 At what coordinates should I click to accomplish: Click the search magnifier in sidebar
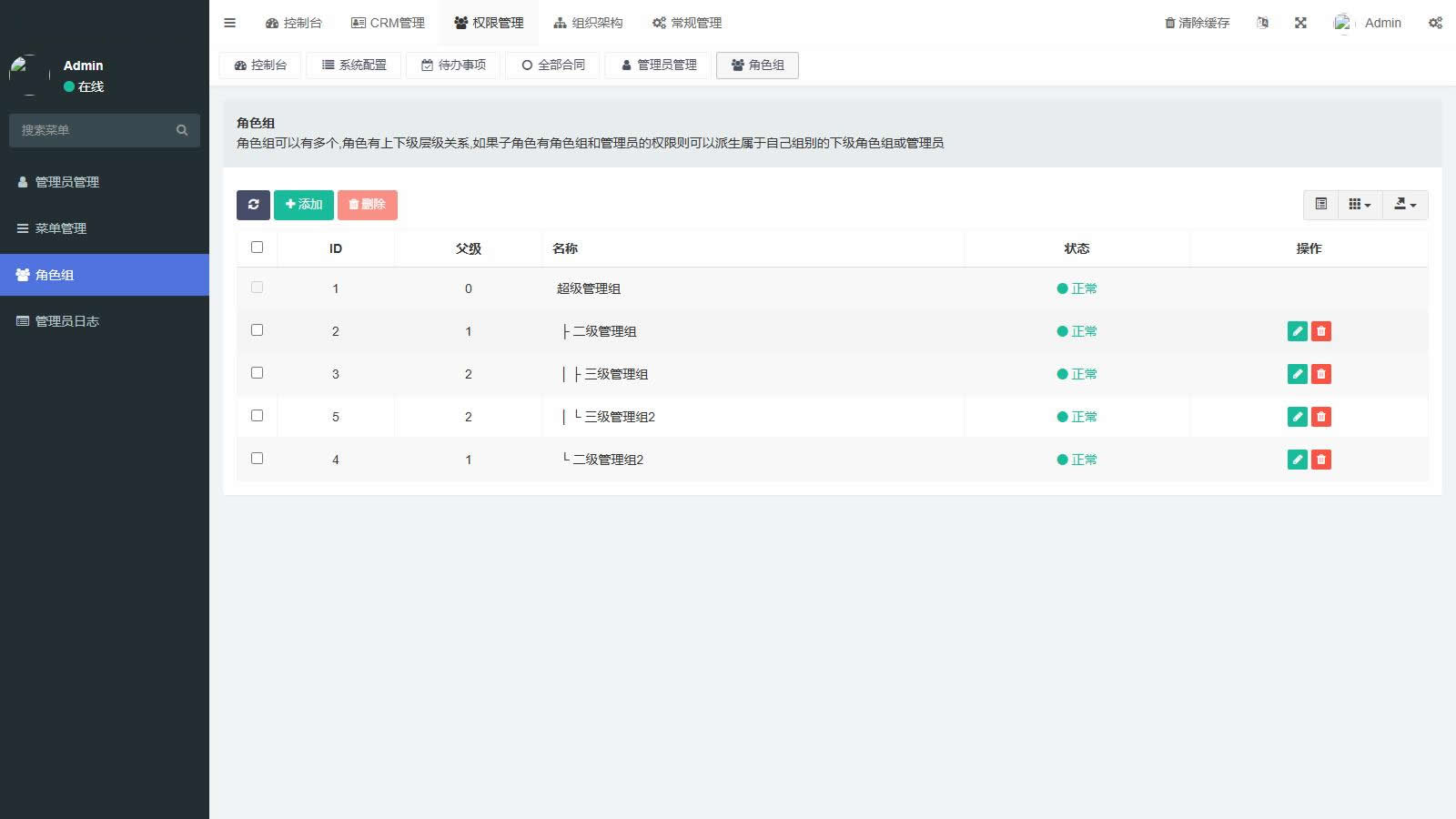tap(182, 130)
